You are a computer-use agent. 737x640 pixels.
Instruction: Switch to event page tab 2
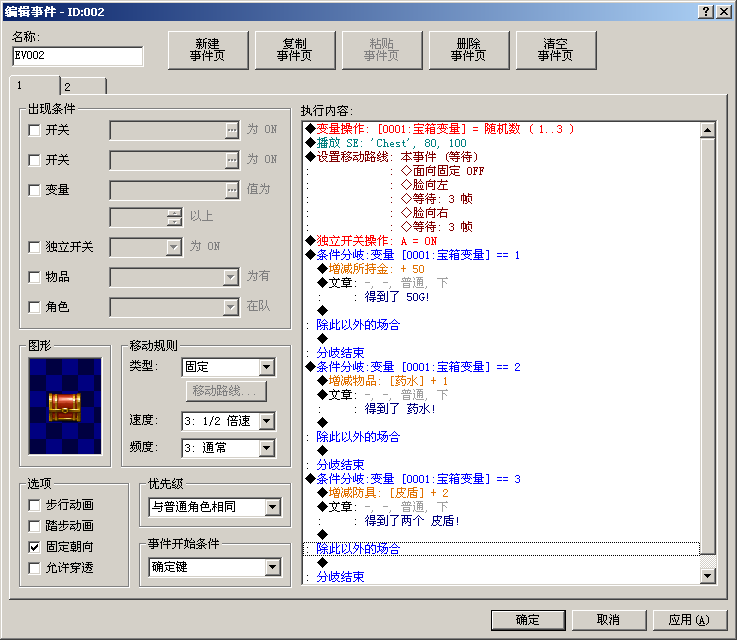point(84,87)
